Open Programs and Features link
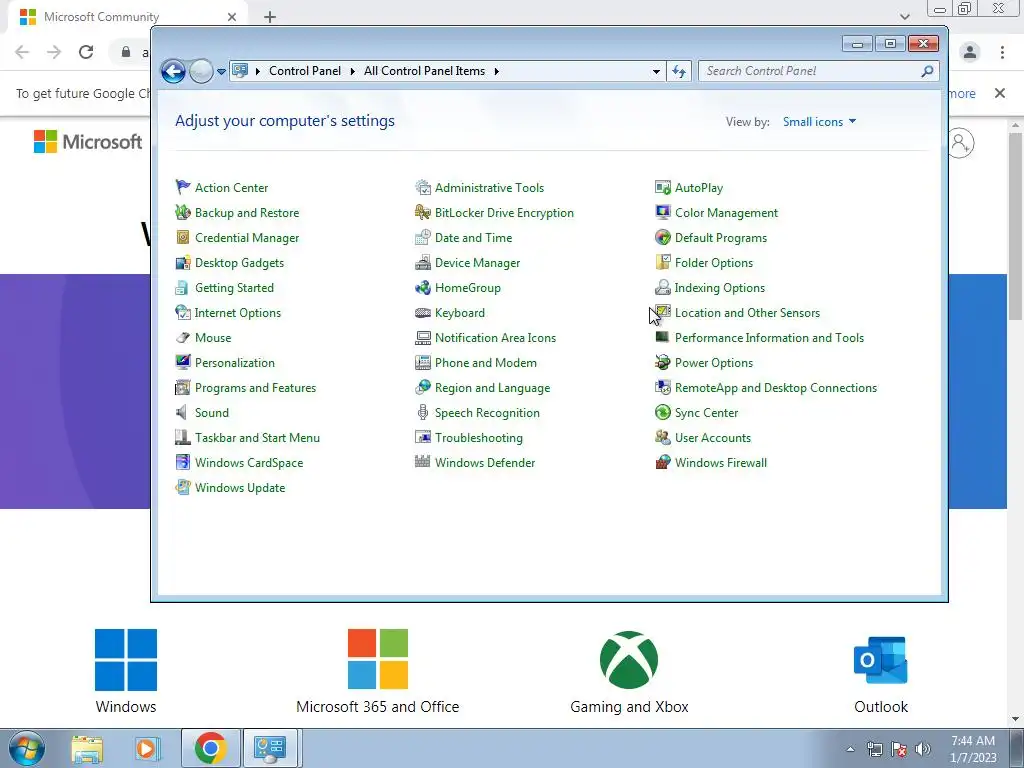Image resolution: width=1024 pixels, height=768 pixels. pos(255,388)
